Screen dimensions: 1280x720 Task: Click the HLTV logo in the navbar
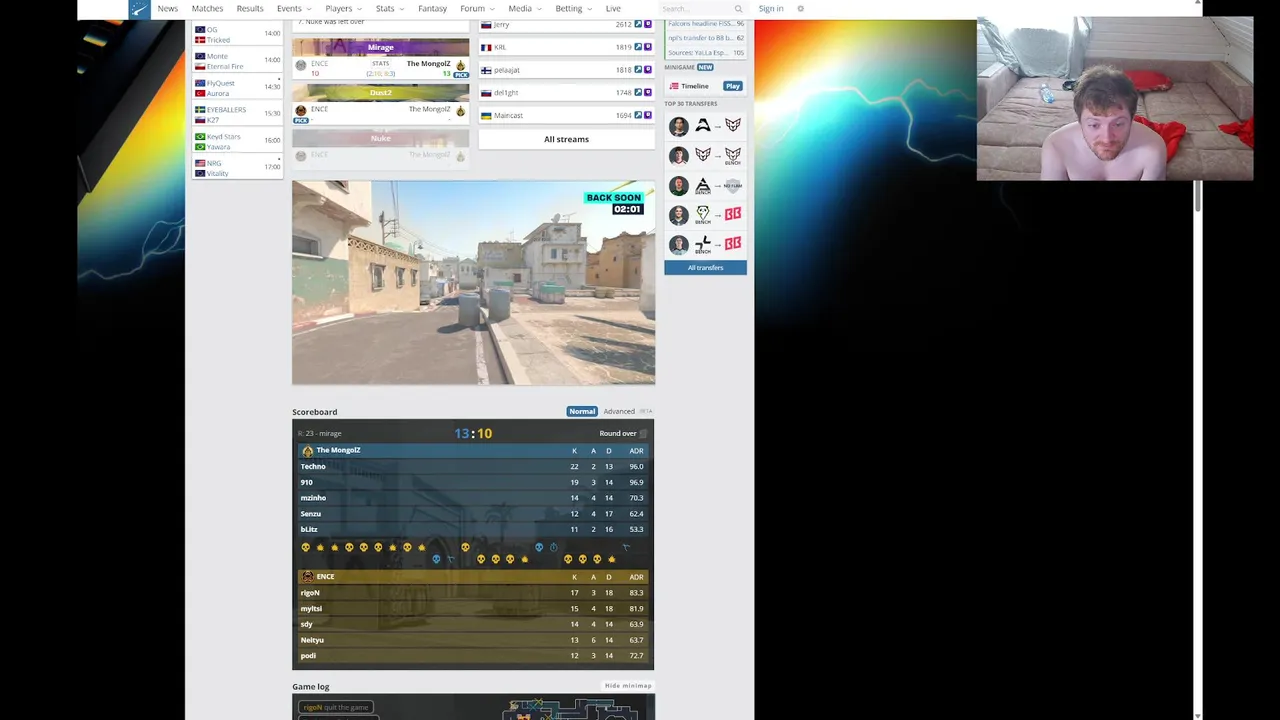(139, 9)
